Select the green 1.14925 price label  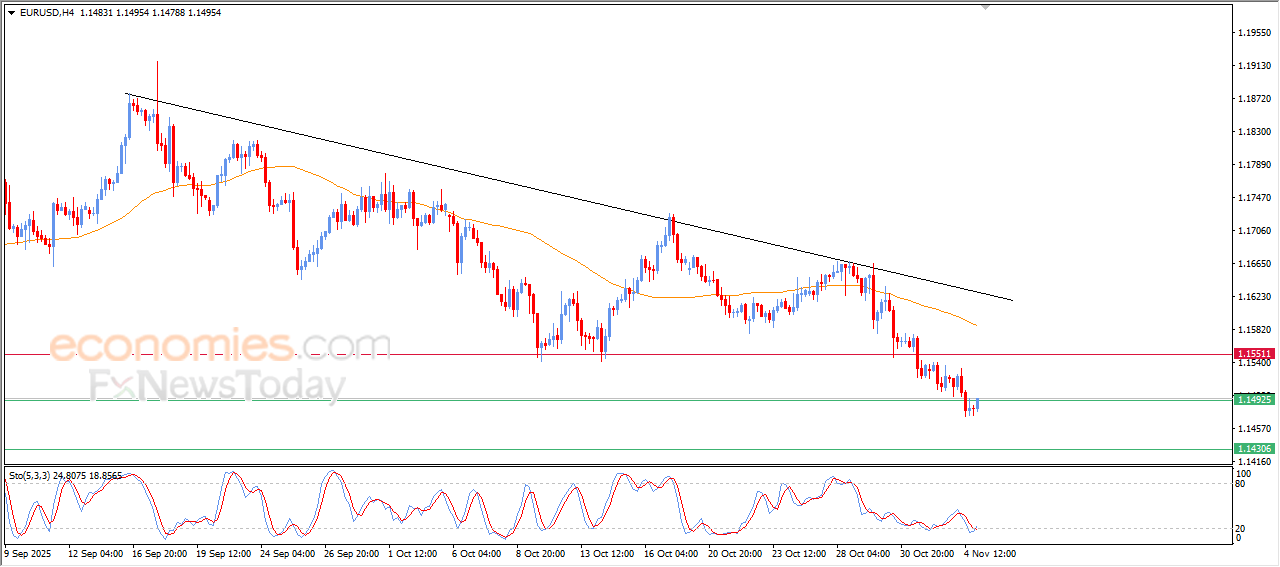[x=1254, y=400]
